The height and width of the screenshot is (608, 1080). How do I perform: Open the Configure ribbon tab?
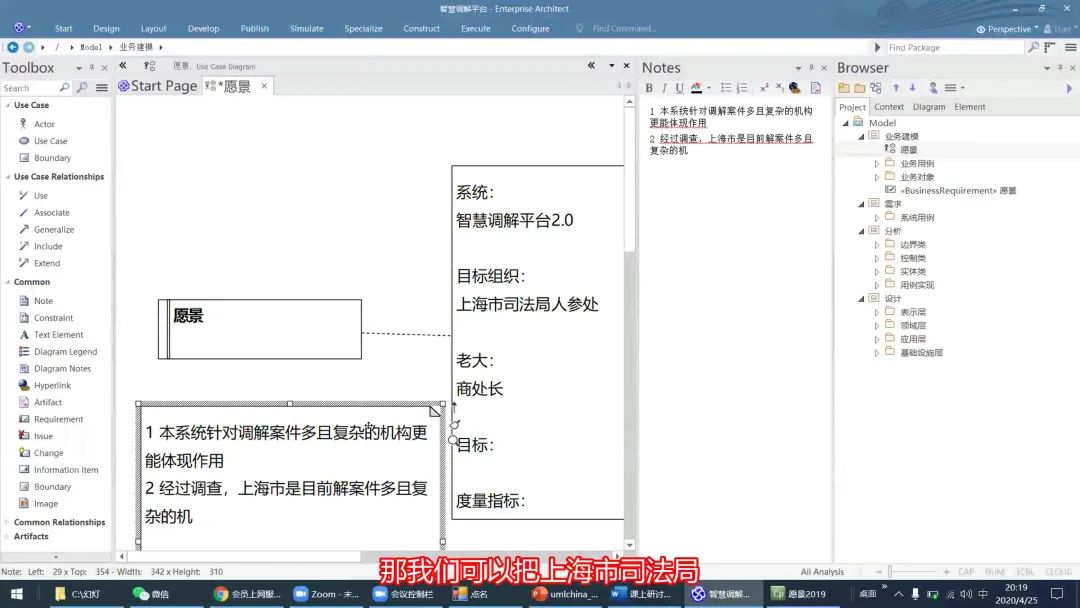click(x=530, y=29)
